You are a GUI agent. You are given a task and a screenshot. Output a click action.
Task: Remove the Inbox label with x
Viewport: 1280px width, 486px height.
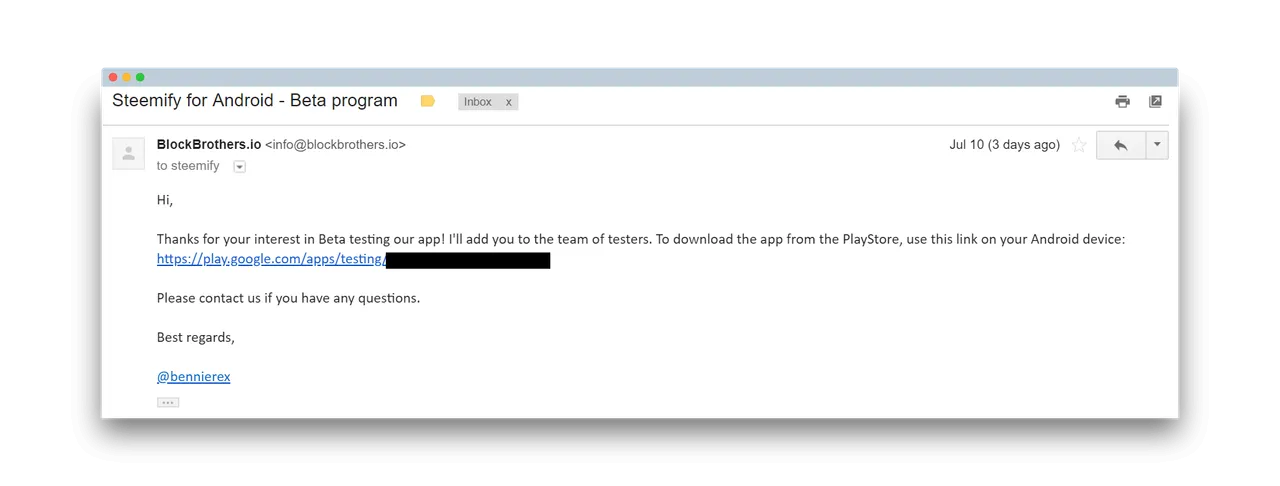click(x=508, y=102)
